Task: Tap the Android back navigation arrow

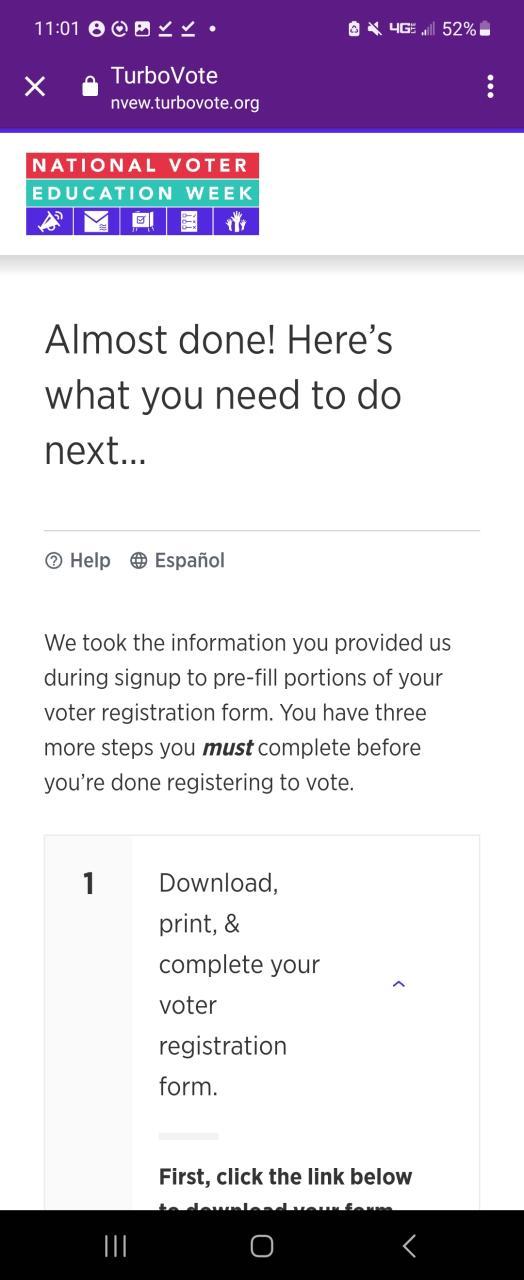Action: click(408, 1245)
